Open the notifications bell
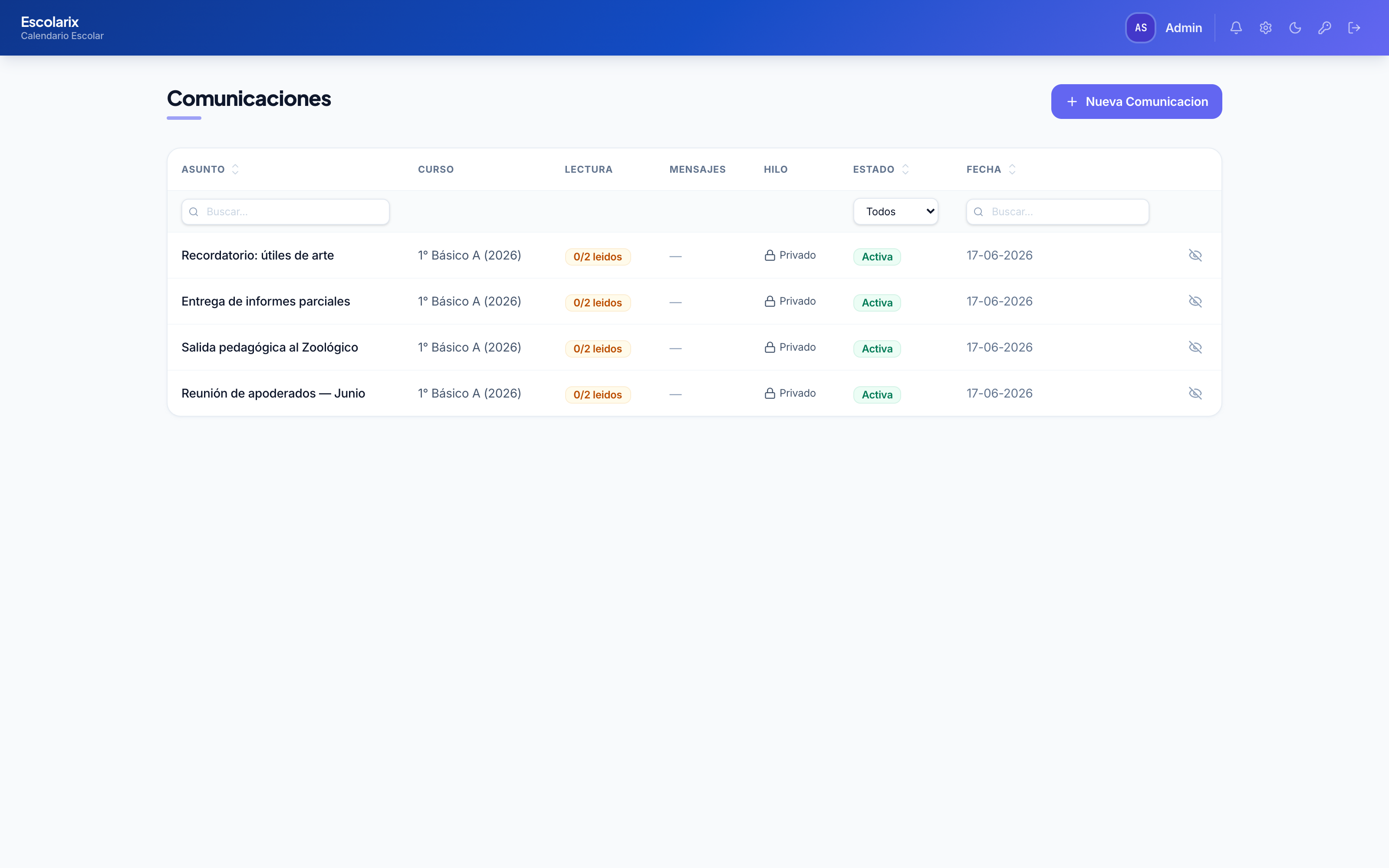 [1236, 27]
